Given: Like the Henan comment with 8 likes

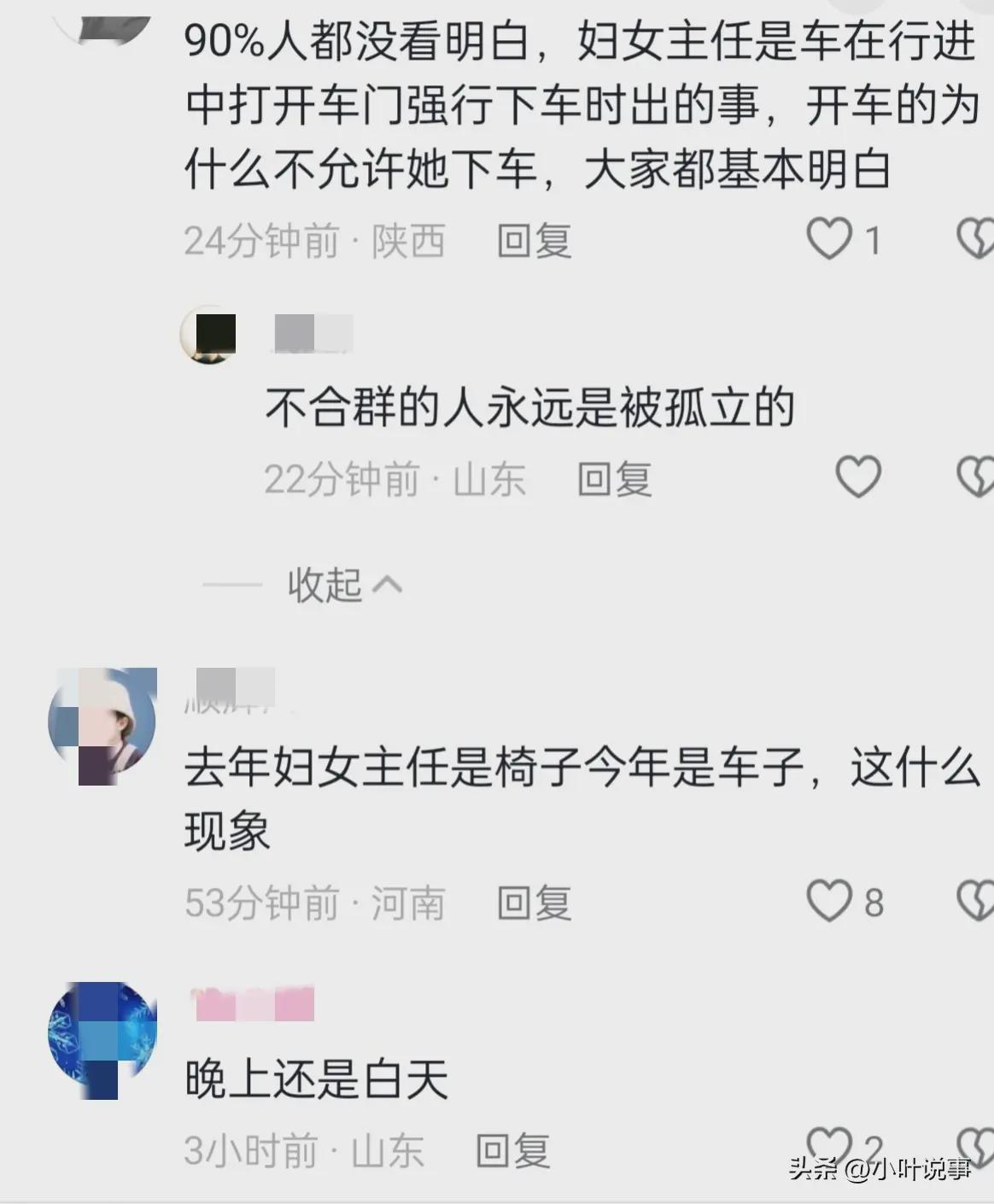Looking at the screenshot, I should point(830,902).
